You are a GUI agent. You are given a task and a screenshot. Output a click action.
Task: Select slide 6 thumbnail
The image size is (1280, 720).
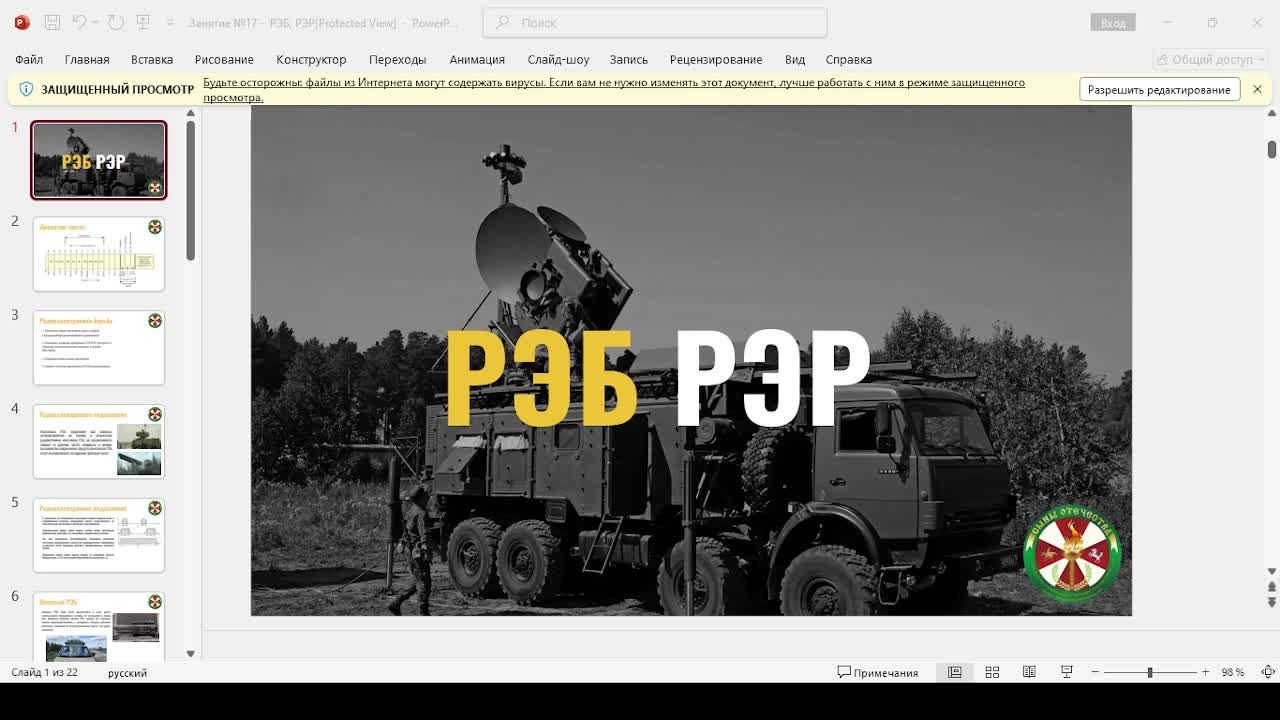click(99, 627)
